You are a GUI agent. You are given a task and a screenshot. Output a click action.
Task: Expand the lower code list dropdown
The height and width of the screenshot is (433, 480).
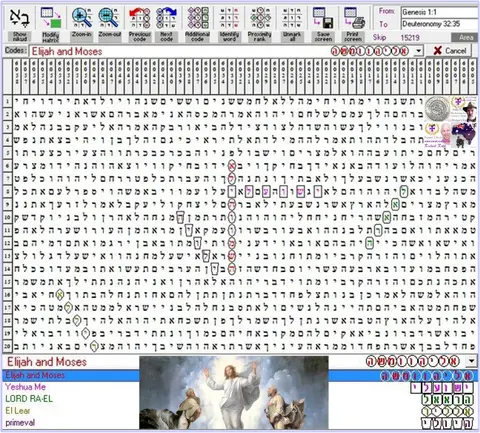[471, 361]
